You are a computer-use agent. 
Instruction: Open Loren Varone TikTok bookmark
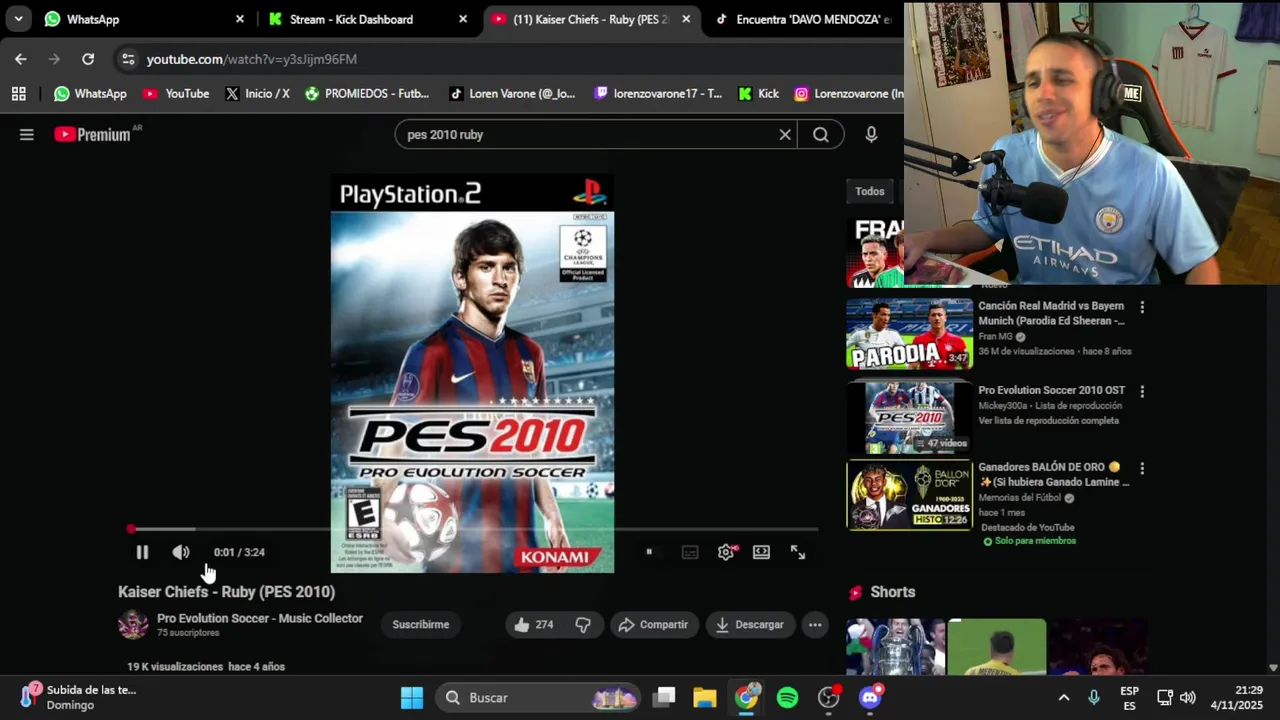[513, 94]
